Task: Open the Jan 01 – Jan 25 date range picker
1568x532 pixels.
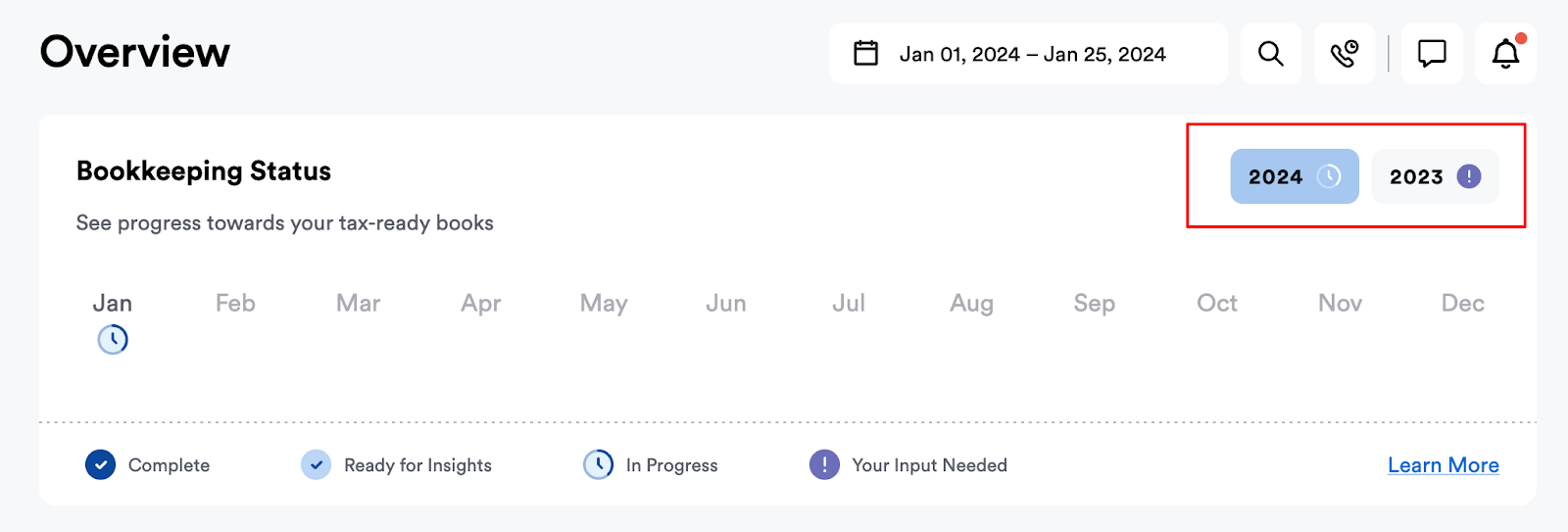Action: [x=1028, y=54]
